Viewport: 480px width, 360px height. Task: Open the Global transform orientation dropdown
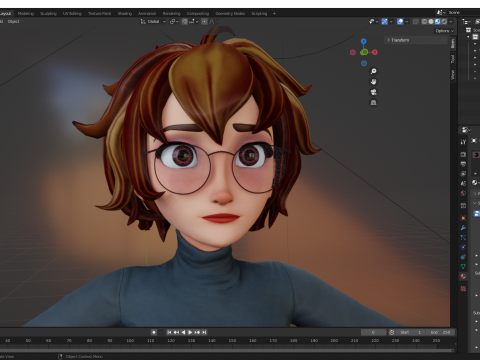tap(153, 21)
